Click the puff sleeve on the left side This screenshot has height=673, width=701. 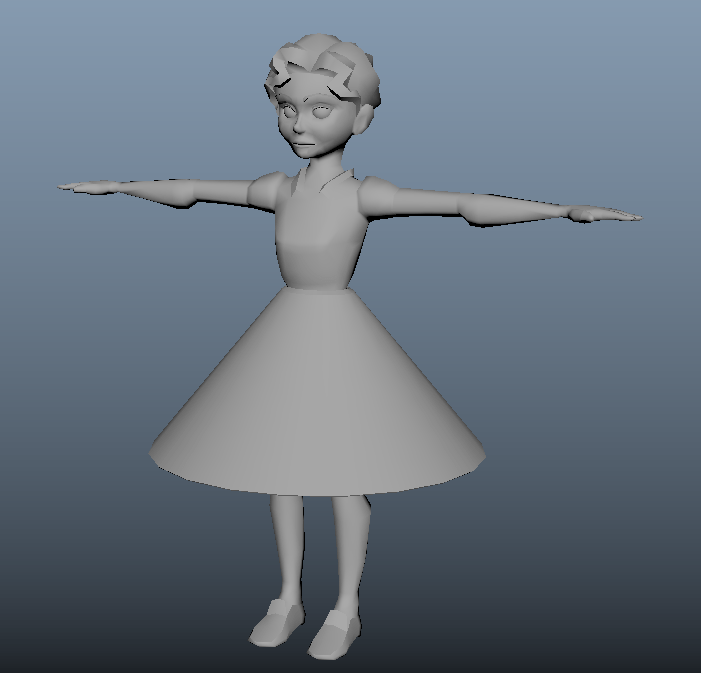[x=267, y=190]
